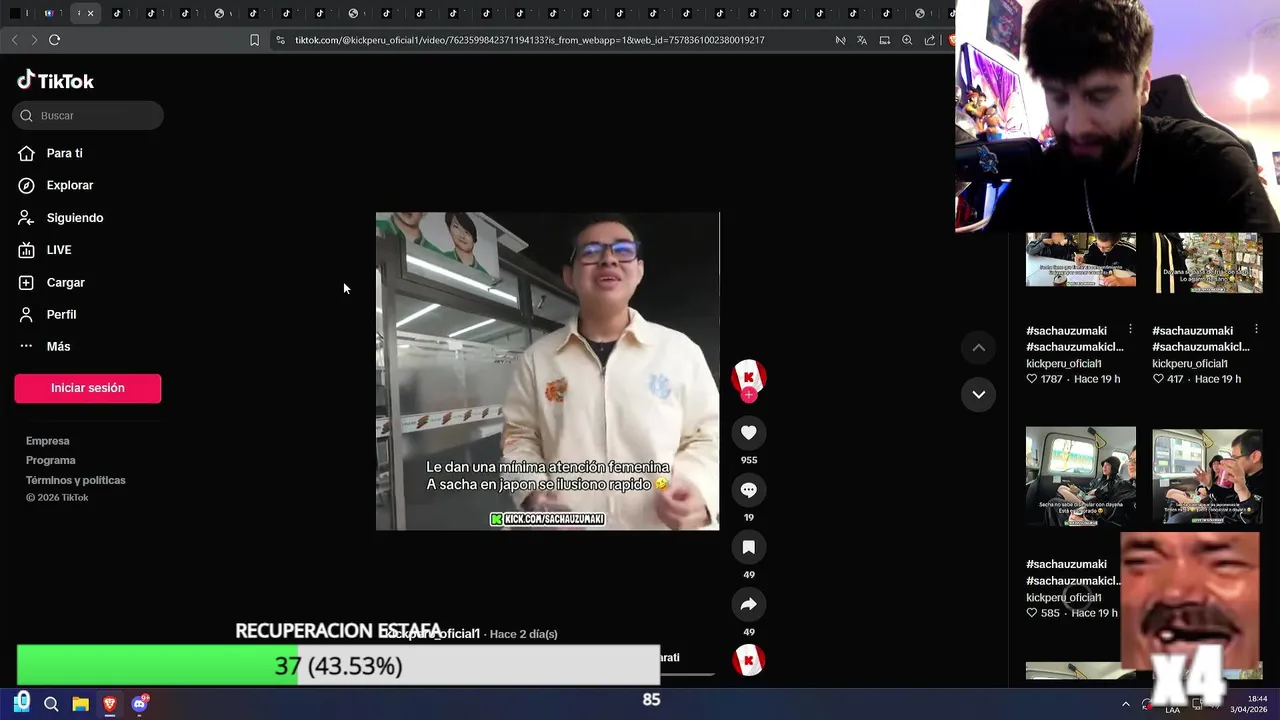Share the video with the arrow icon

pos(748,604)
